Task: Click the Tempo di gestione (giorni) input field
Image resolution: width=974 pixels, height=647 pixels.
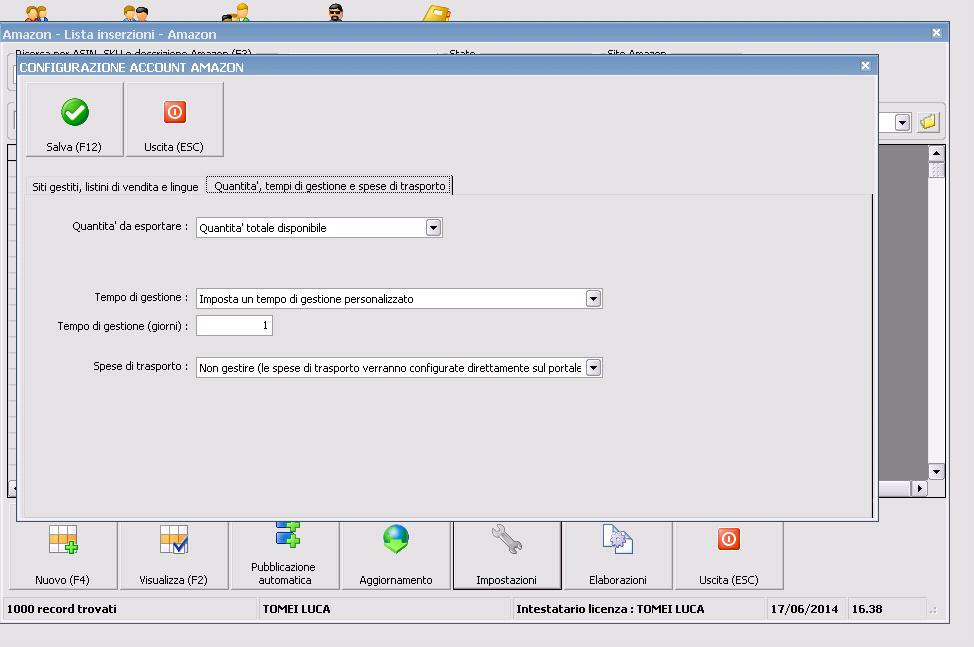Action: pyautogui.click(x=234, y=325)
